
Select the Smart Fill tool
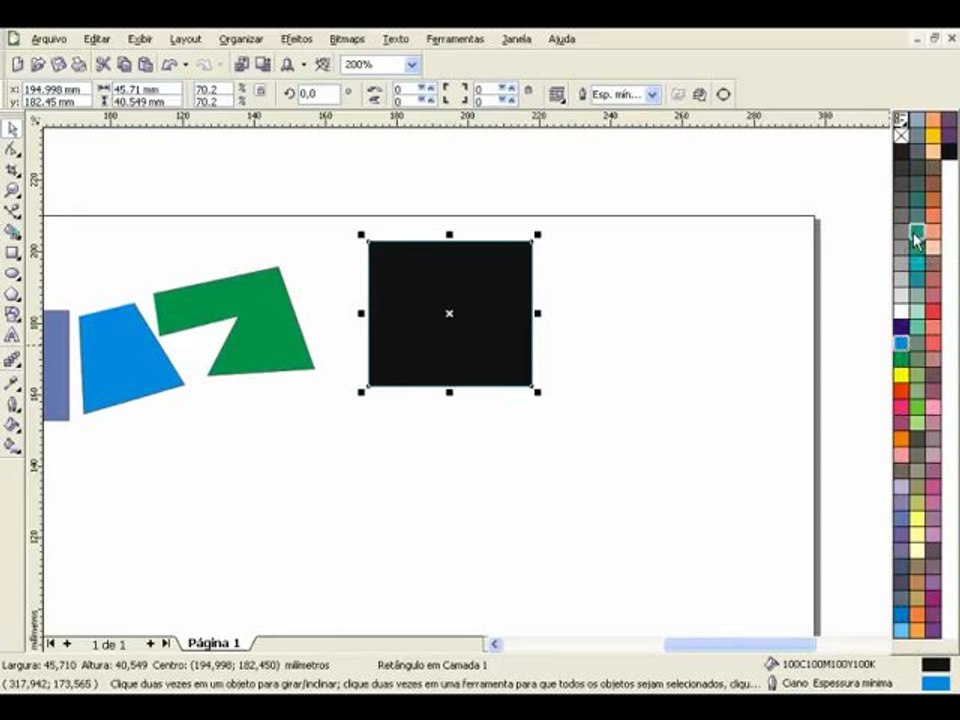12,232
